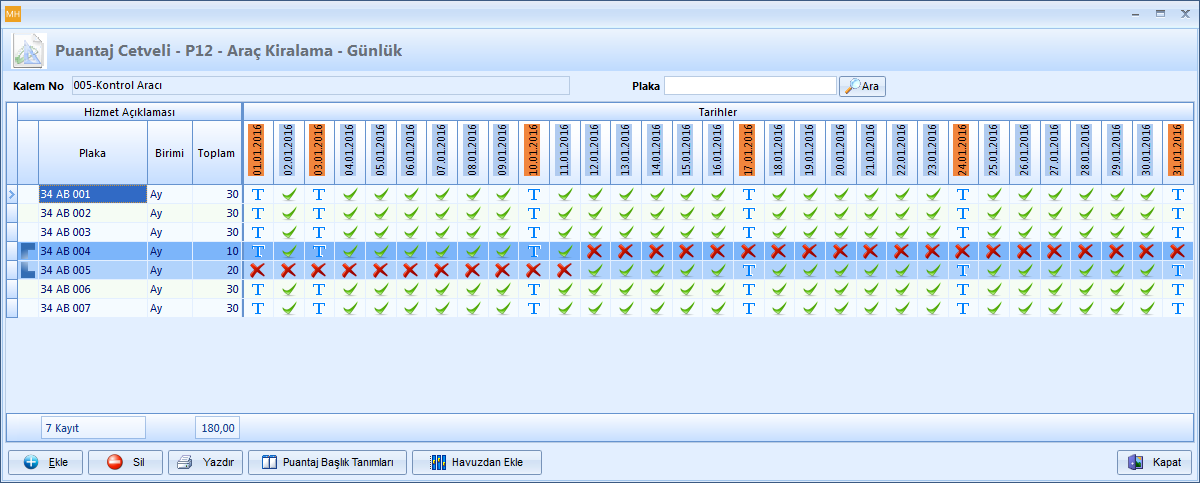Select the 34 AB 006 plate row
The image size is (1200, 483).
coord(92,289)
